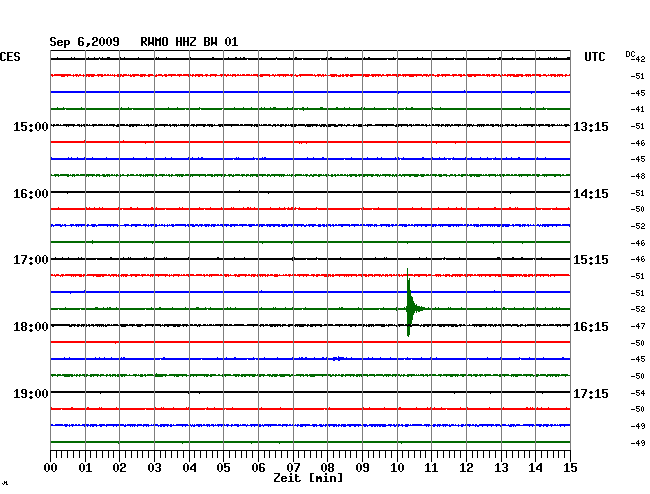Screen dimensions: 650x494
Task: Click the 13:15 UTC time label
Action: (x=591, y=126)
